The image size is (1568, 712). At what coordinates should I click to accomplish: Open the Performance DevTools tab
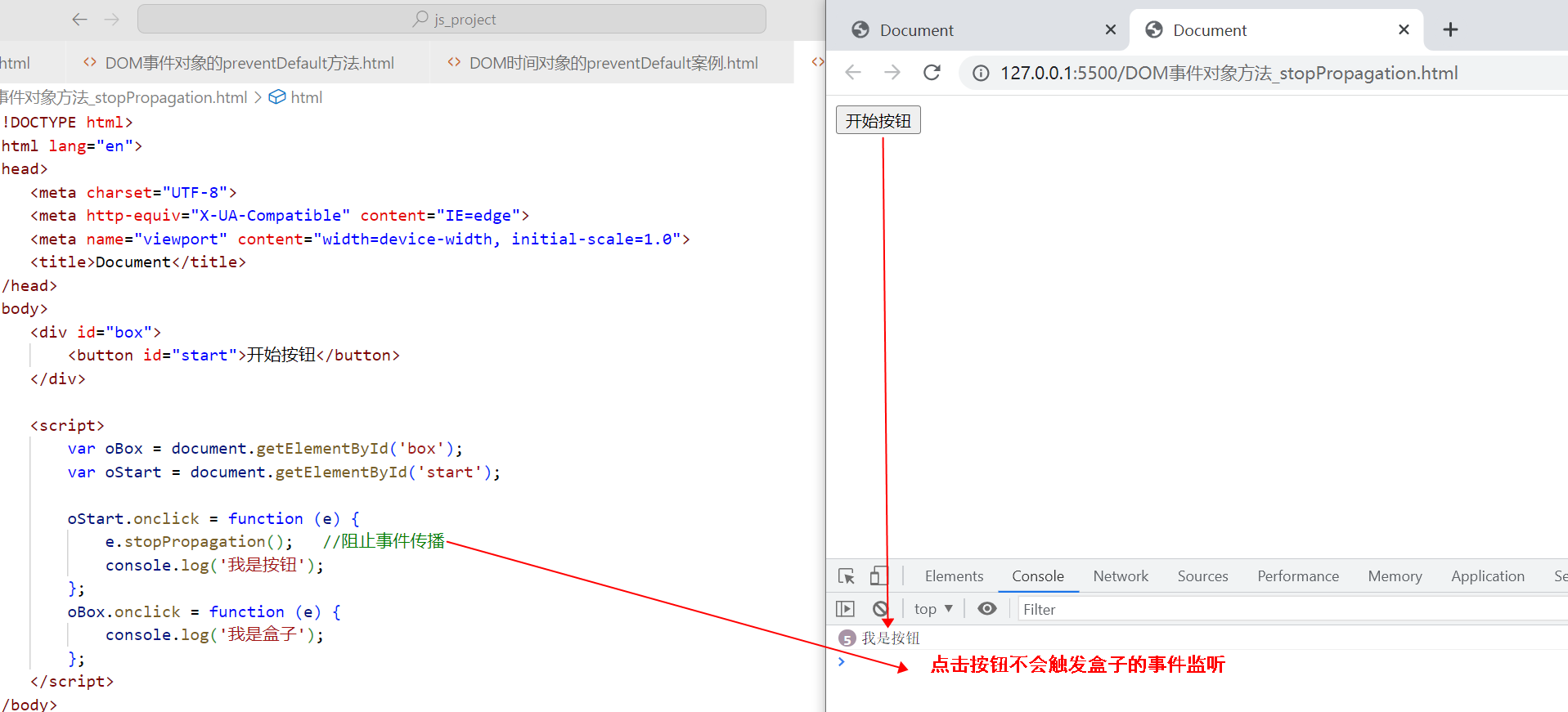1298,576
